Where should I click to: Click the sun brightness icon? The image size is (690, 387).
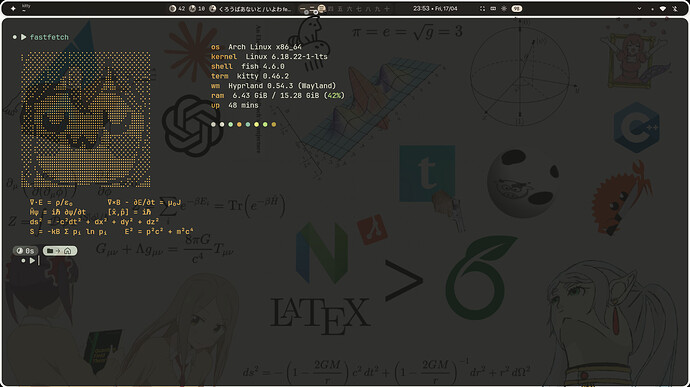(x=504, y=8)
